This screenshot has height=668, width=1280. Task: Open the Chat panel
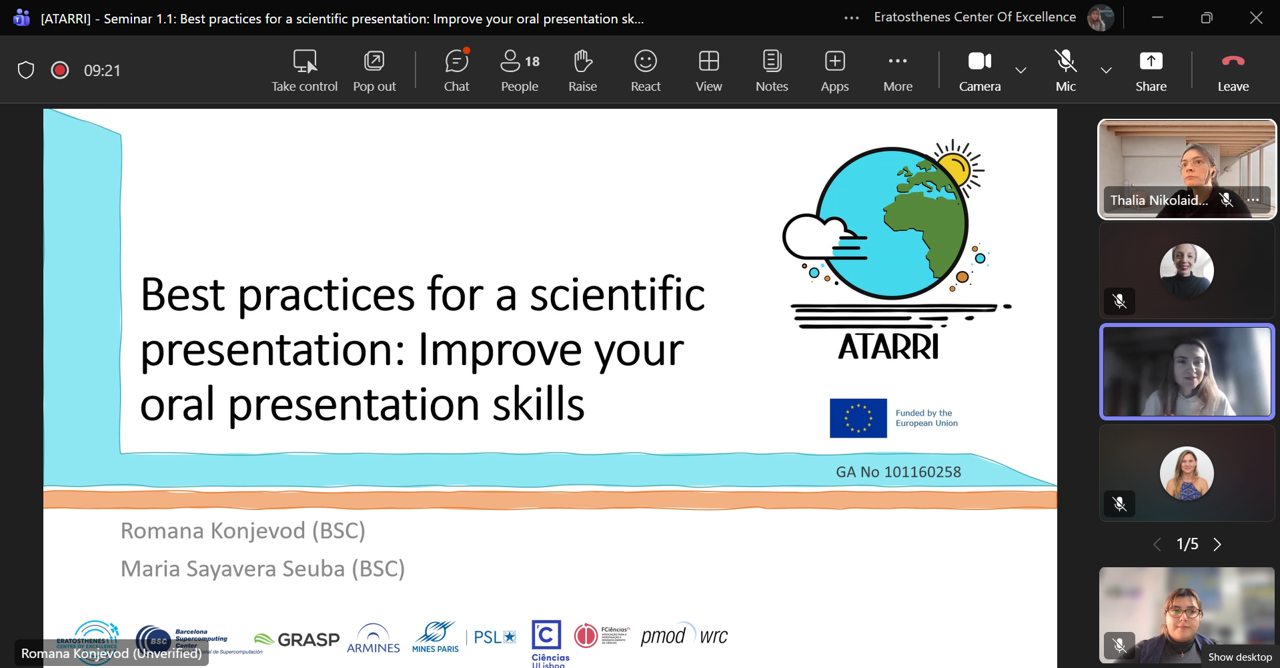(x=456, y=70)
